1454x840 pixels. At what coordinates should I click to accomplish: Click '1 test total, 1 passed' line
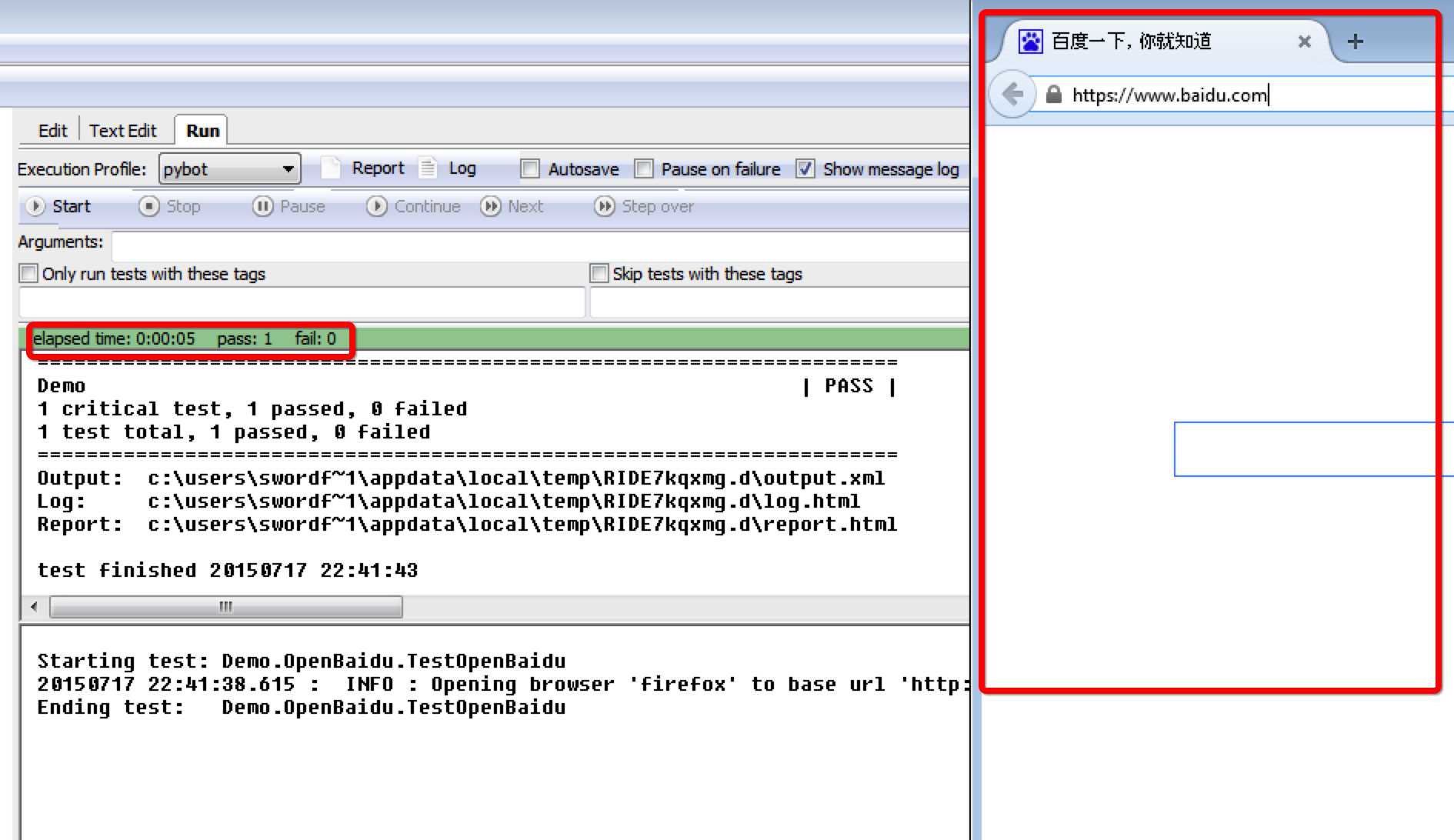[234, 432]
